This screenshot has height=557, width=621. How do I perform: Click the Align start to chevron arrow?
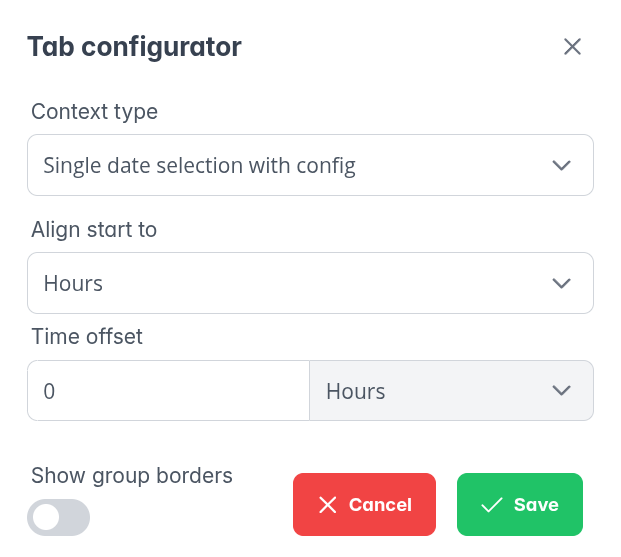tap(561, 283)
